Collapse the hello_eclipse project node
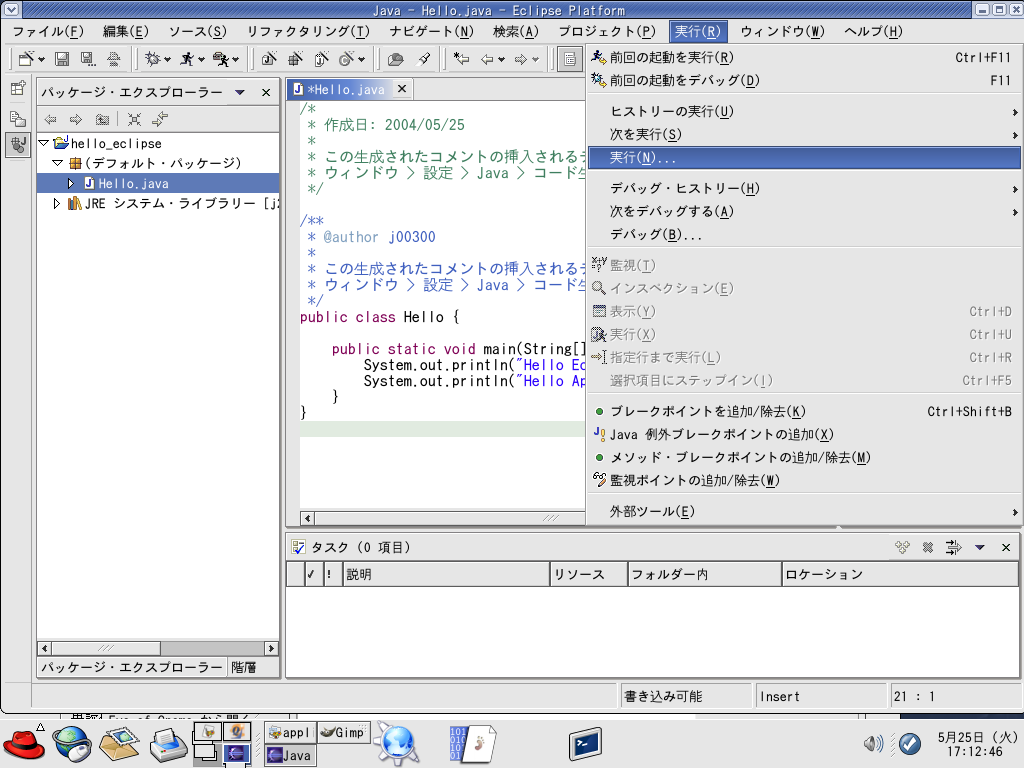Image resolution: width=1024 pixels, height=768 pixels. tap(44, 142)
